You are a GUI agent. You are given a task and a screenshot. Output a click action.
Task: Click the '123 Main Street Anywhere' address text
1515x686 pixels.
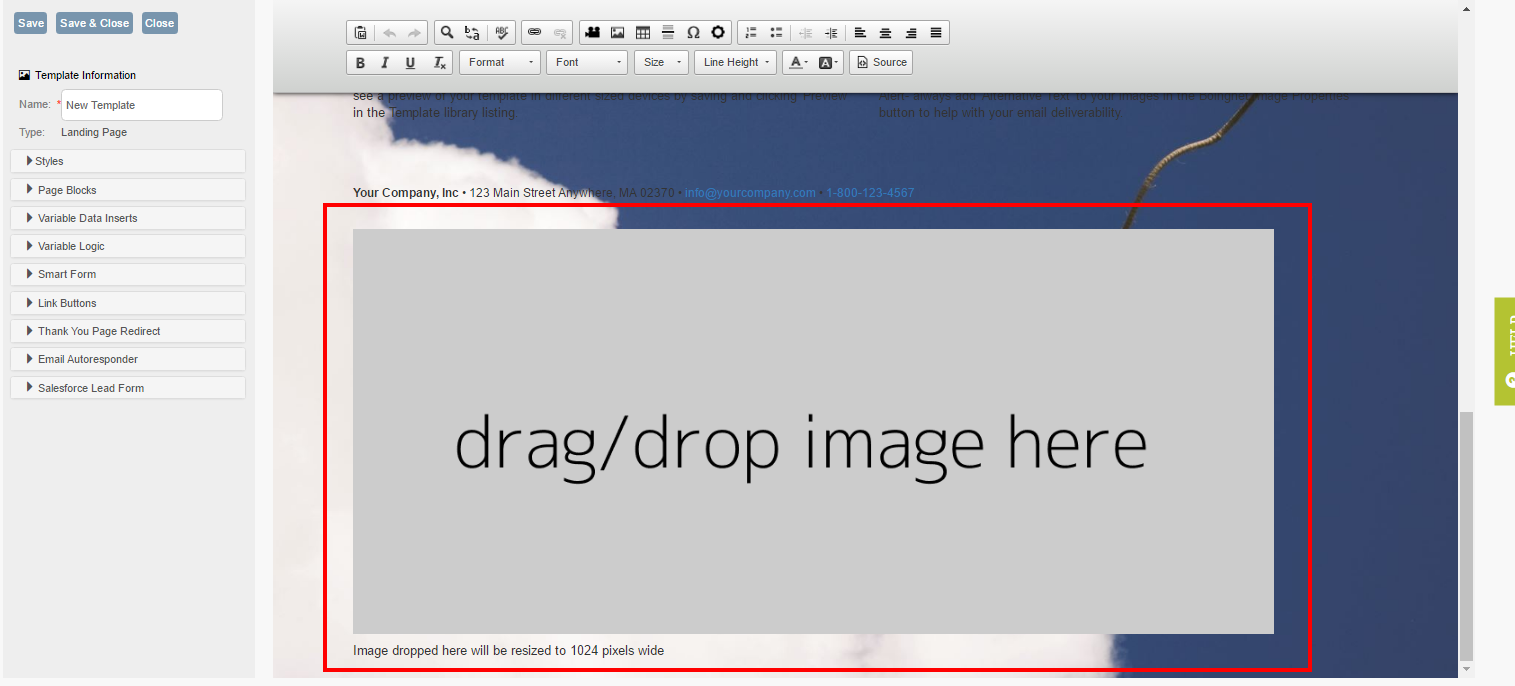(572, 193)
